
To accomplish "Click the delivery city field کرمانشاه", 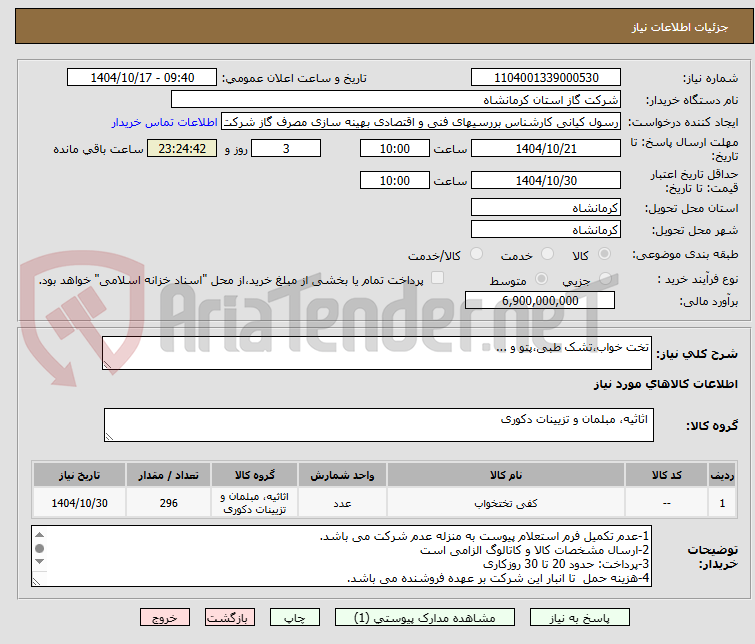I will (x=546, y=230).
